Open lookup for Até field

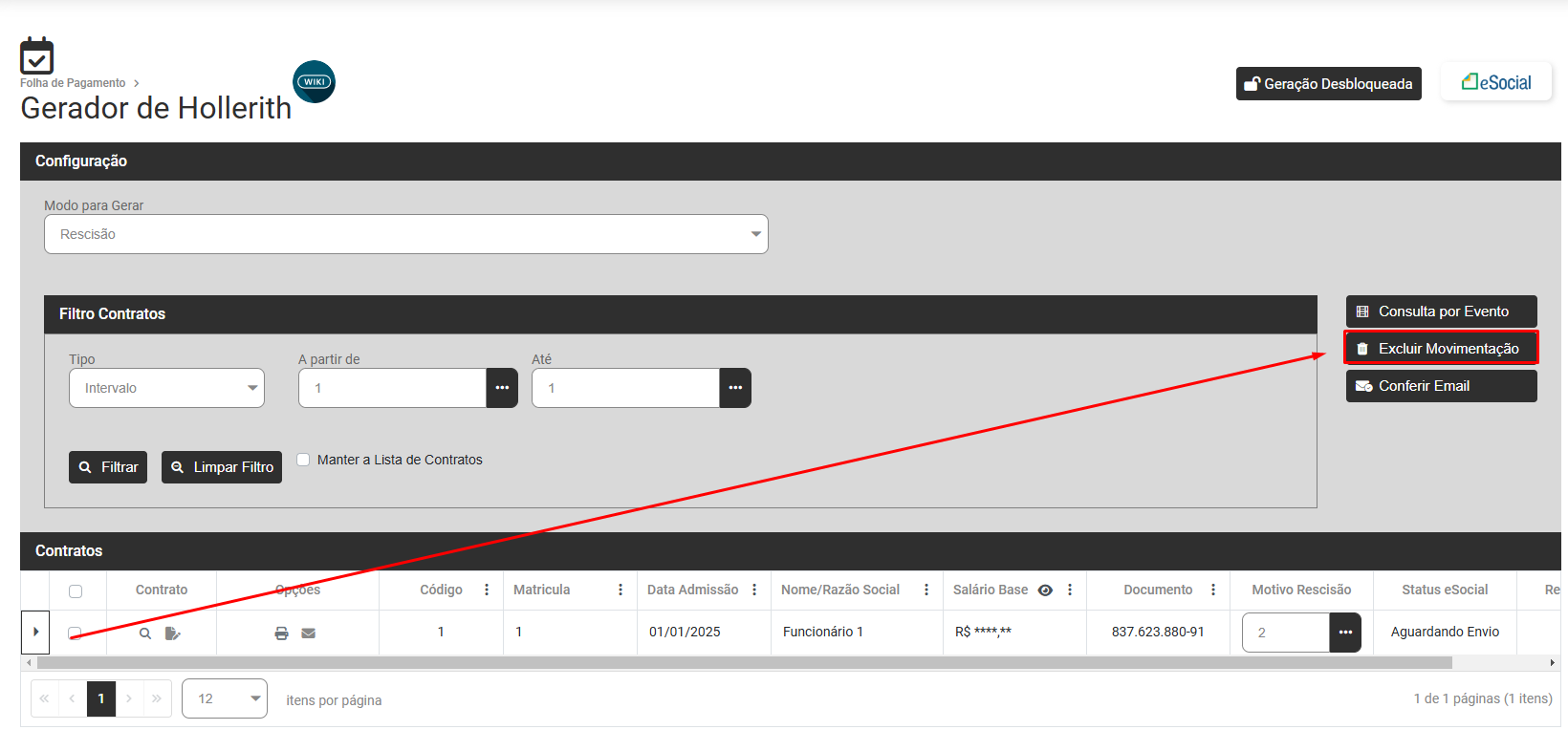[x=735, y=388]
